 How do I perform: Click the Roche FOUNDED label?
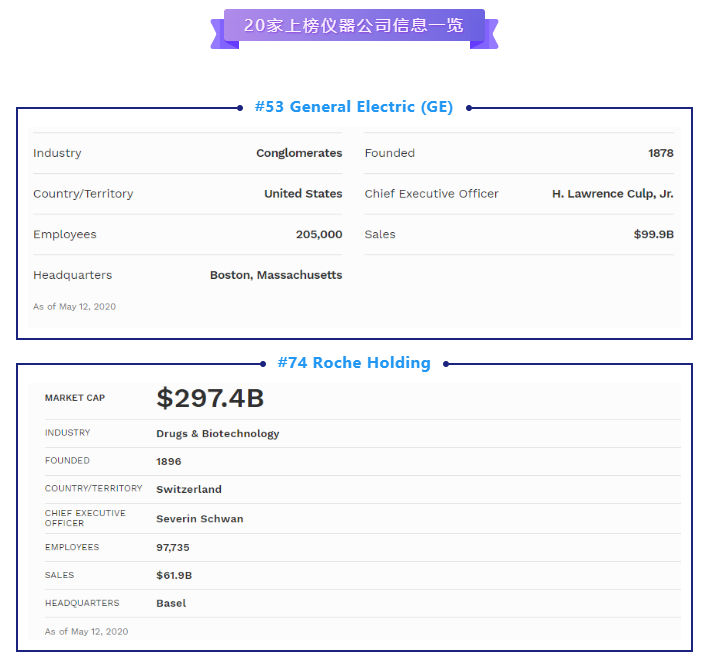(x=67, y=461)
